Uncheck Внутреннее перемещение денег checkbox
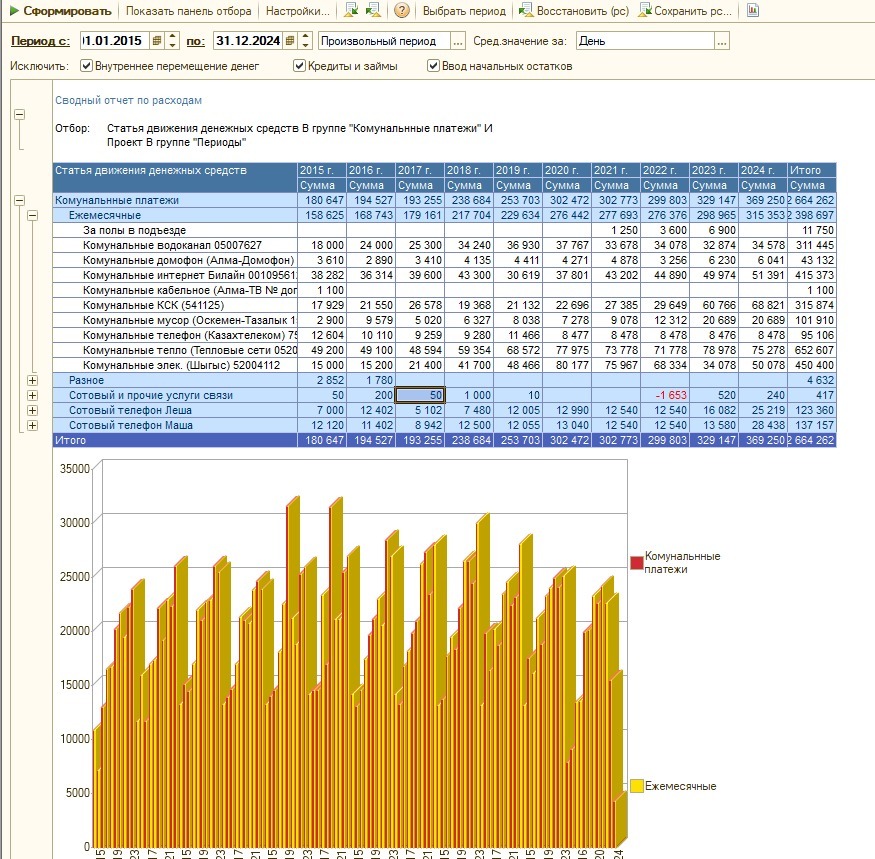This screenshot has height=859, width=875. [x=87, y=66]
